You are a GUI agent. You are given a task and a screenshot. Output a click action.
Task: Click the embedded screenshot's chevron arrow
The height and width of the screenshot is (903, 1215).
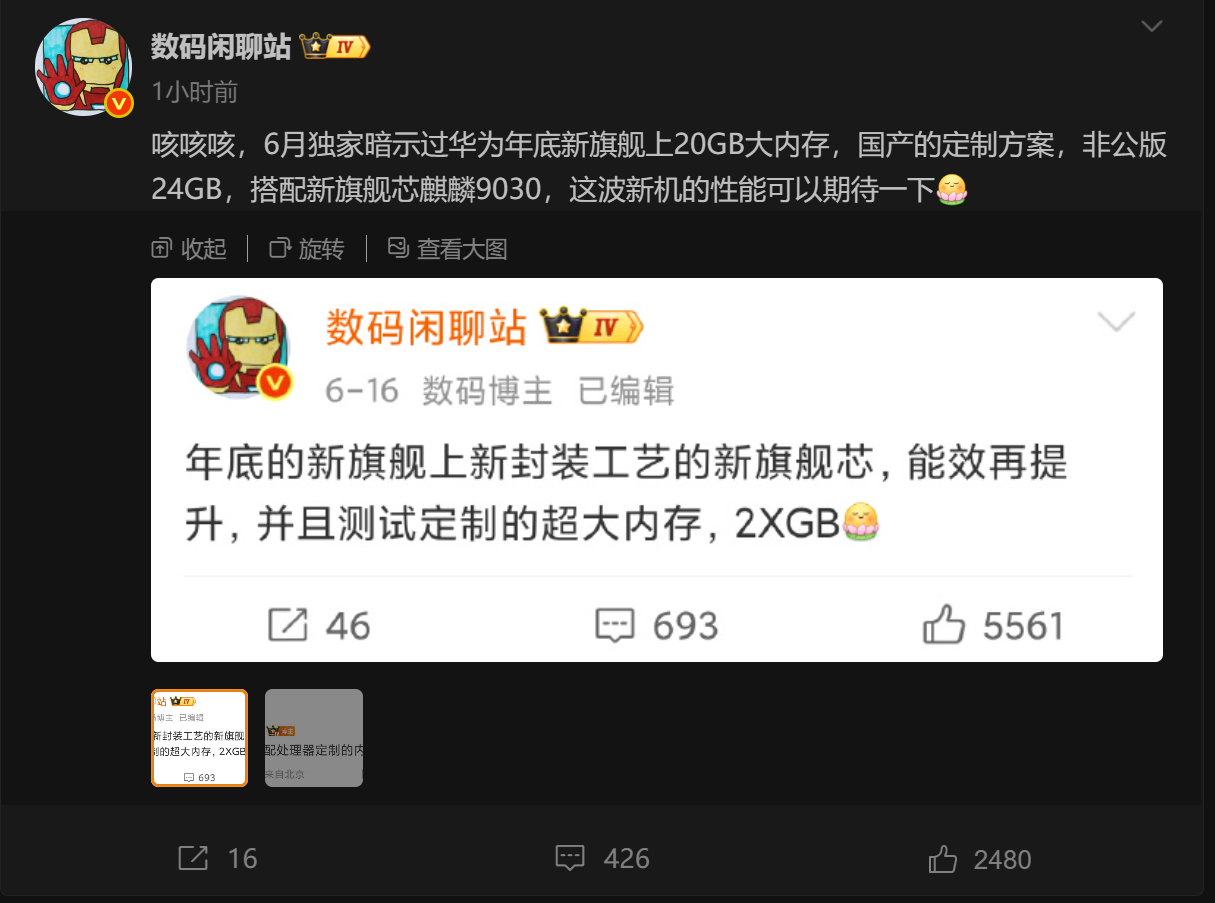coord(1116,322)
